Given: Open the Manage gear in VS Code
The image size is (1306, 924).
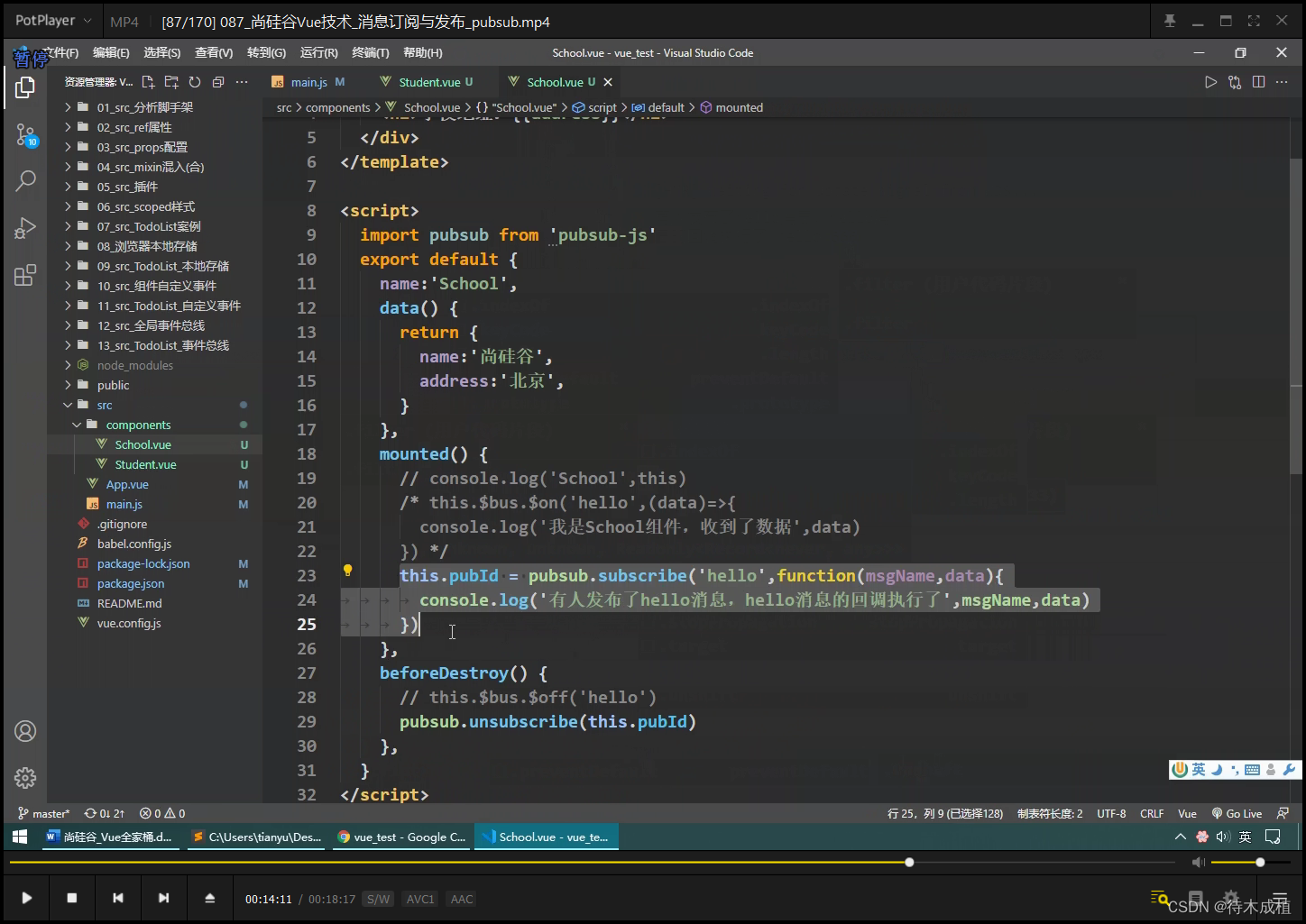Looking at the screenshot, I should tap(25, 778).
